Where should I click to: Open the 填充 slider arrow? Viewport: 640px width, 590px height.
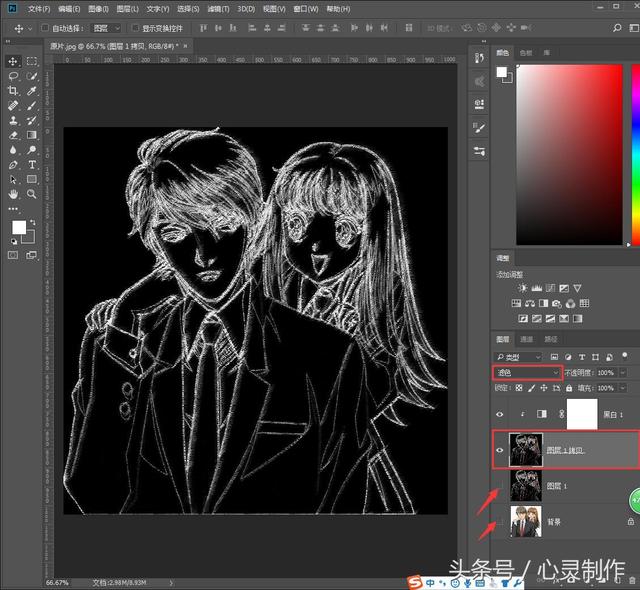pos(623,388)
